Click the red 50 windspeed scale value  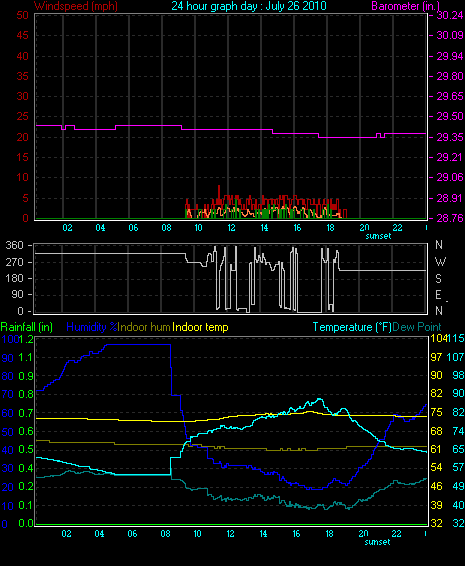[22, 15]
